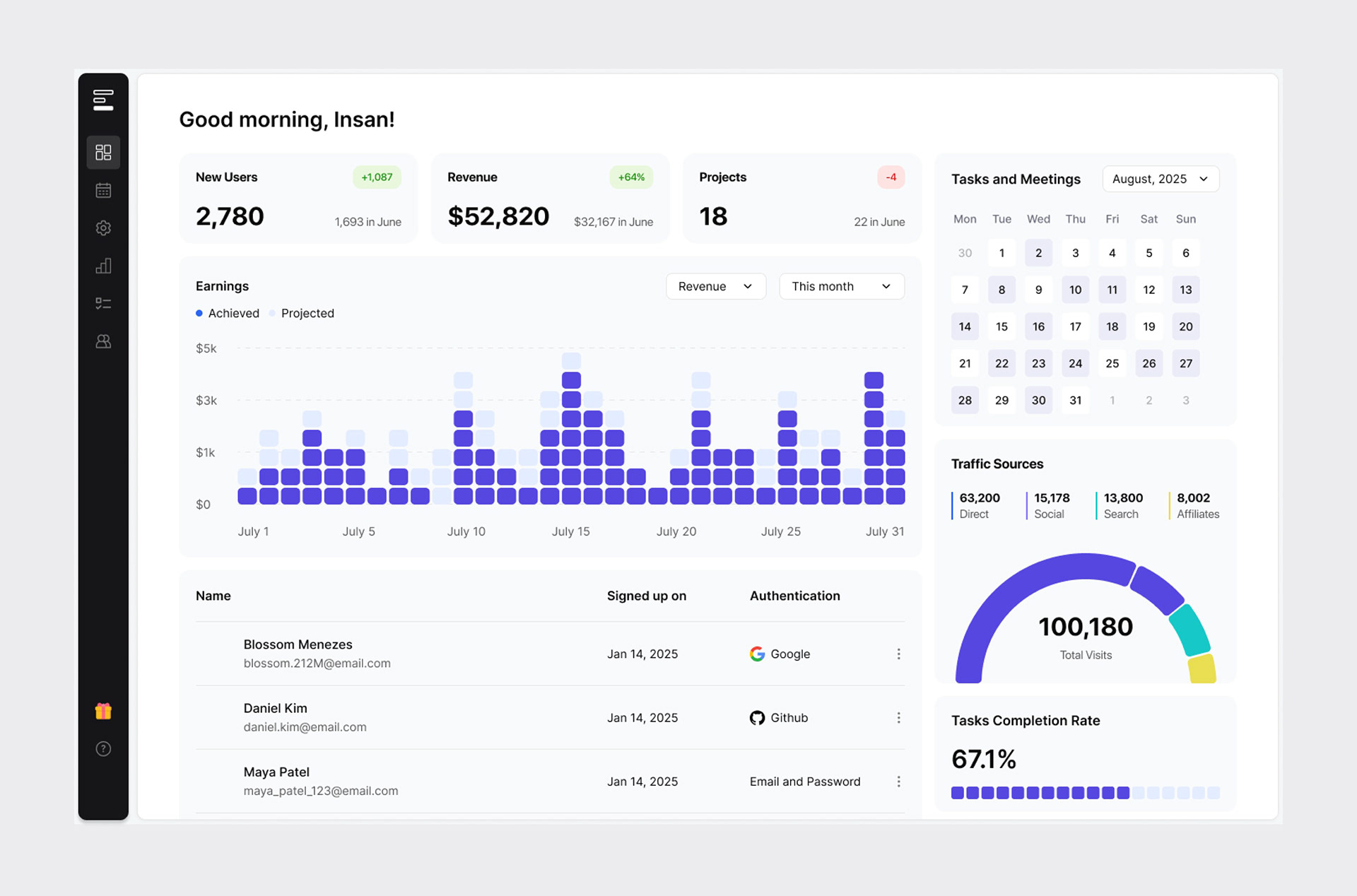Open the Dashboard grid icon in sidebar

[x=103, y=152]
